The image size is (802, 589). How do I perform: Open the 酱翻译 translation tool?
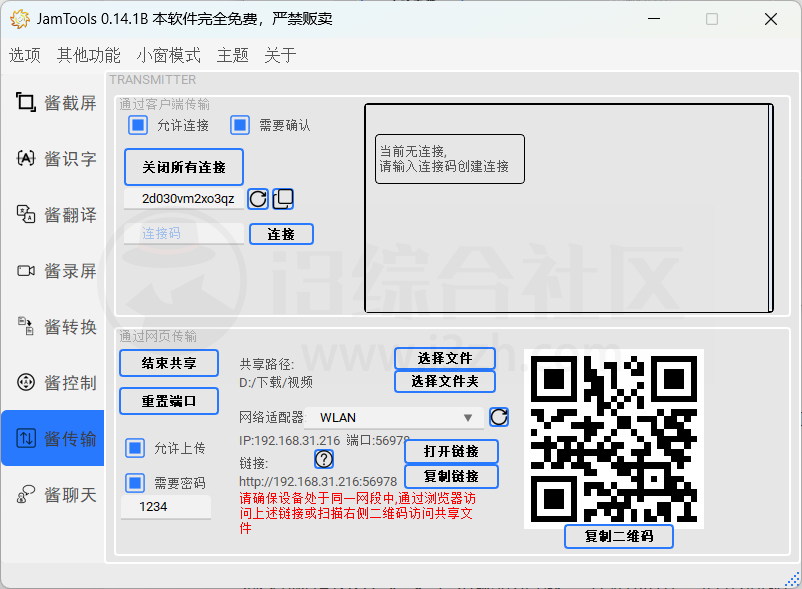tap(53, 215)
